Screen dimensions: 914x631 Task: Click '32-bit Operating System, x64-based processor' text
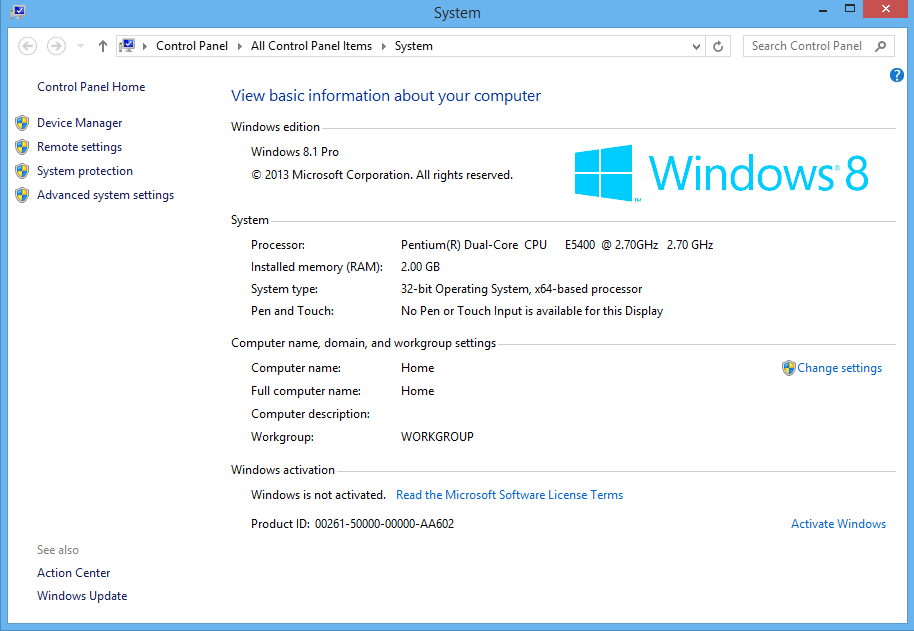pos(521,290)
